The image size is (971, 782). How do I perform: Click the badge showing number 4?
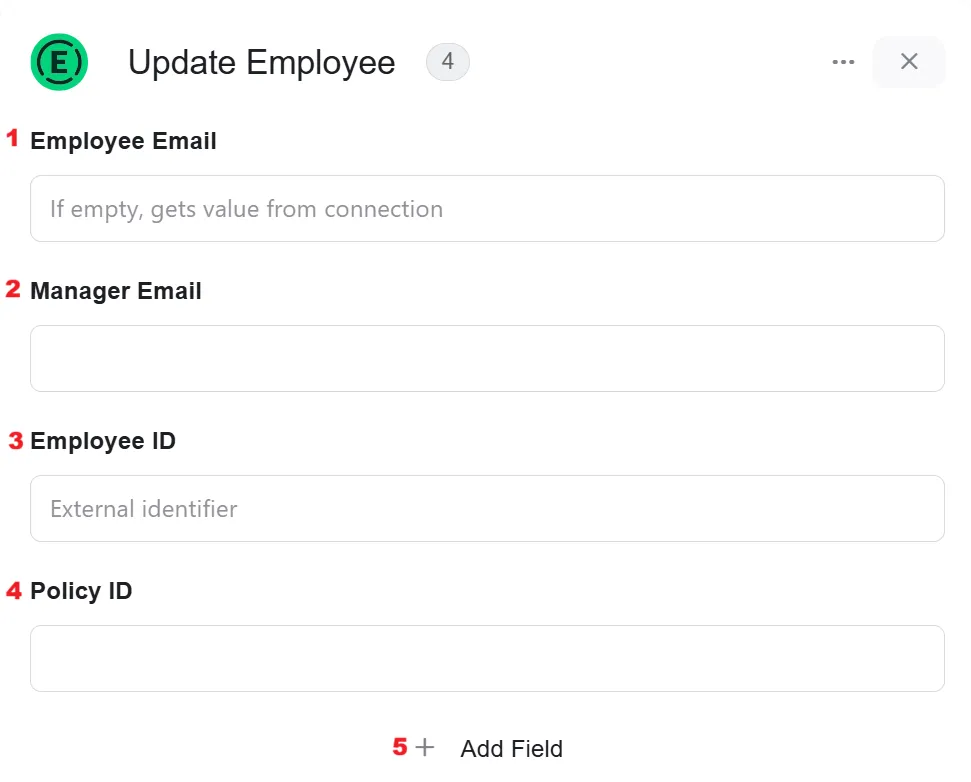[x=447, y=62]
